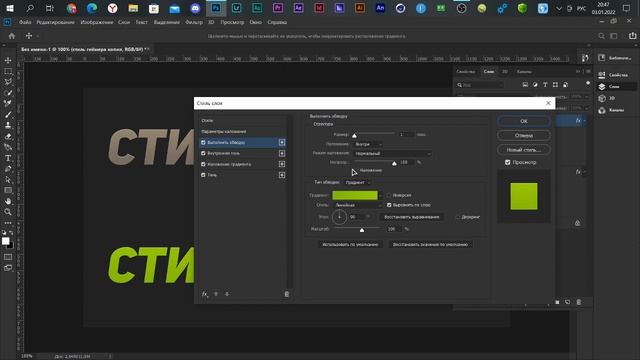Uncheck the Stroke effect checkbox

203,142
